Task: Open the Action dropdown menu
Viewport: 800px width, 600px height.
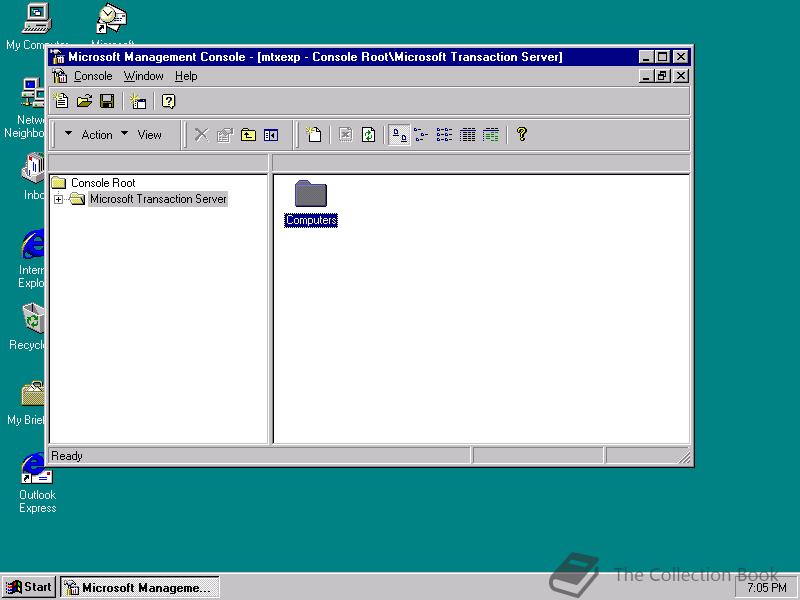Action: [x=88, y=135]
